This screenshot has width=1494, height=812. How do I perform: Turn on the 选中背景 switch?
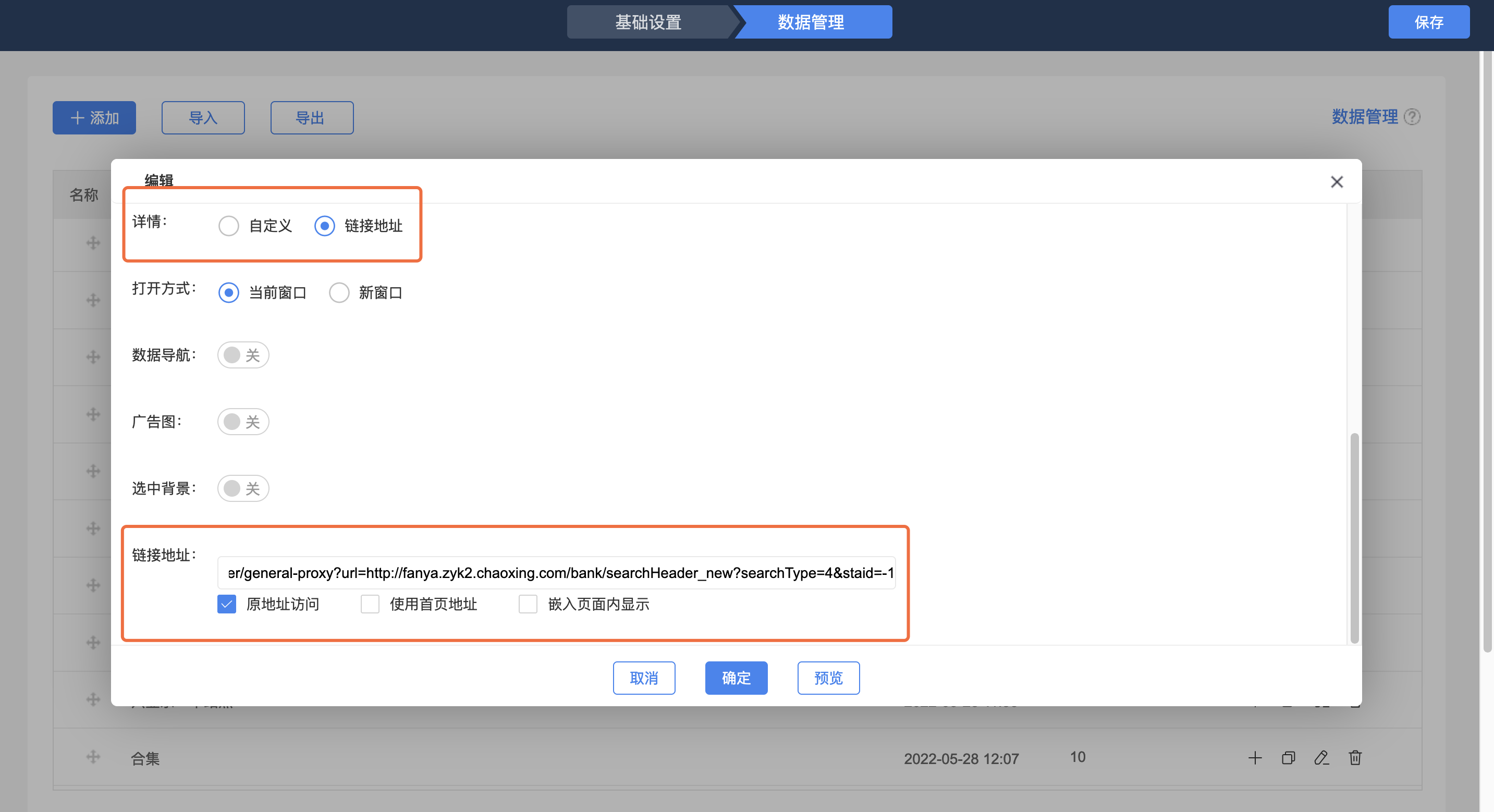coord(243,488)
